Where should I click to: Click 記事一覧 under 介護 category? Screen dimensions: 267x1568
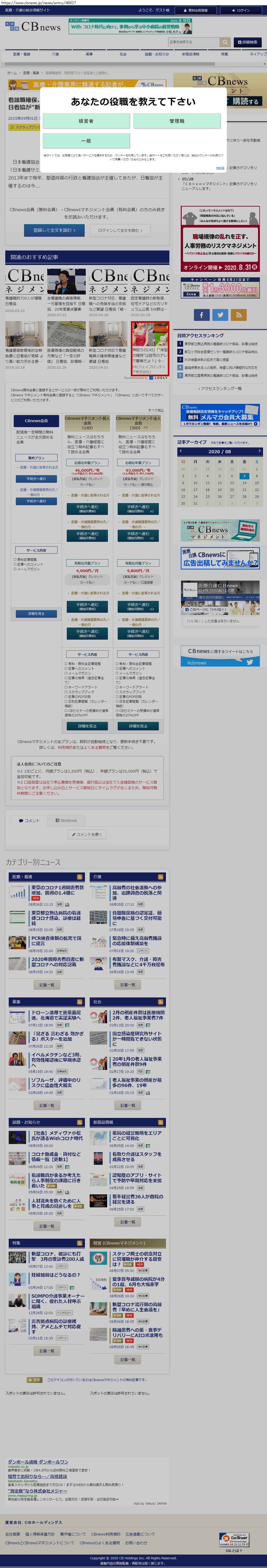pos(128,985)
